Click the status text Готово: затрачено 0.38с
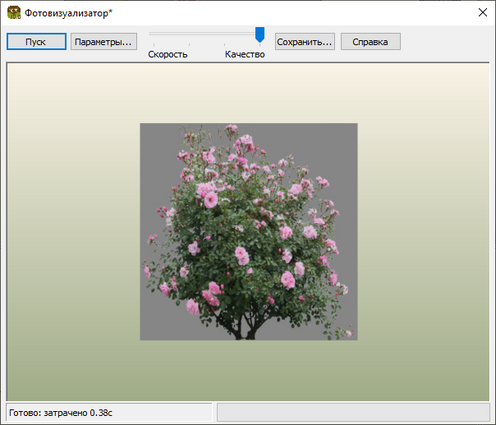 [x=61, y=413]
